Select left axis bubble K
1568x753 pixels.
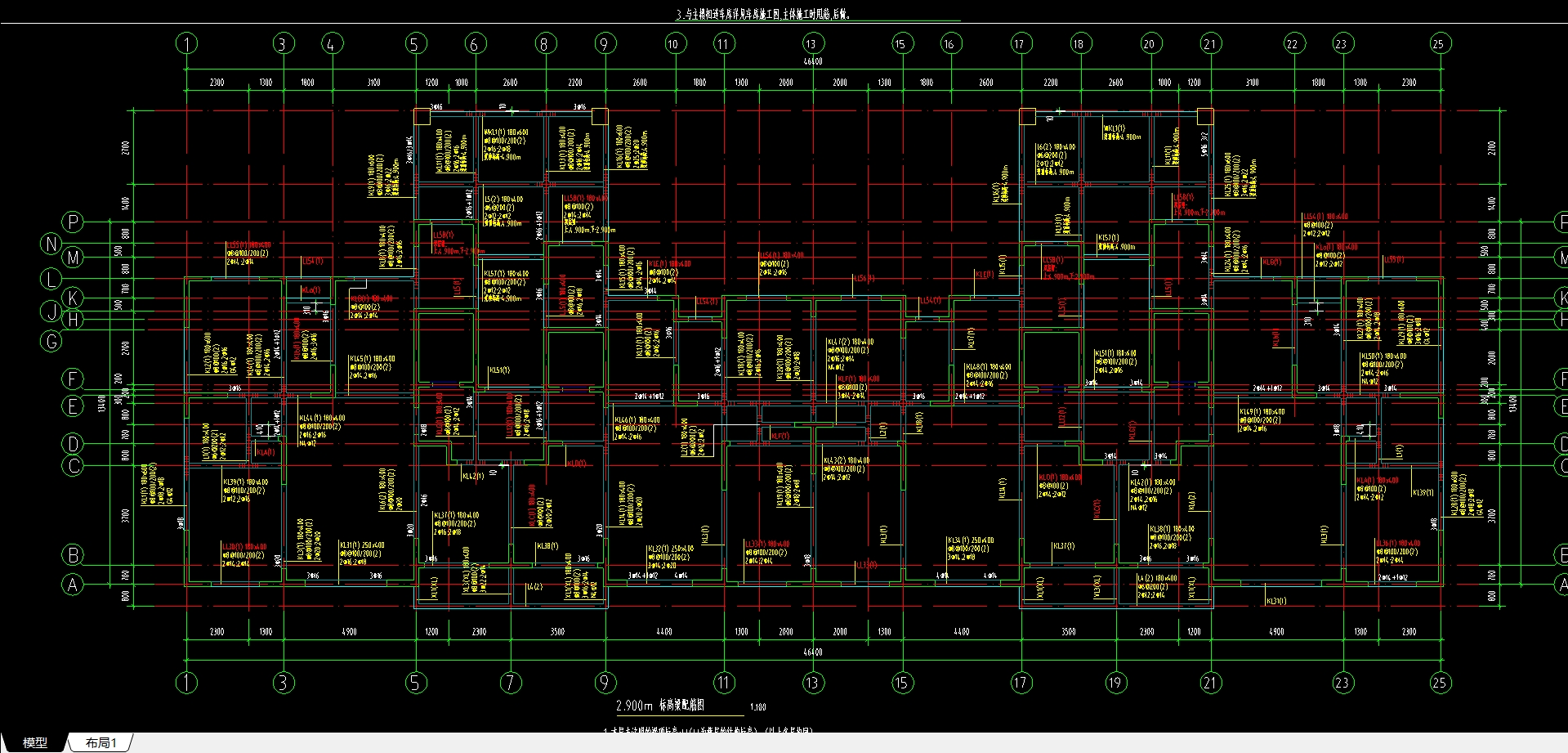(x=74, y=298)
